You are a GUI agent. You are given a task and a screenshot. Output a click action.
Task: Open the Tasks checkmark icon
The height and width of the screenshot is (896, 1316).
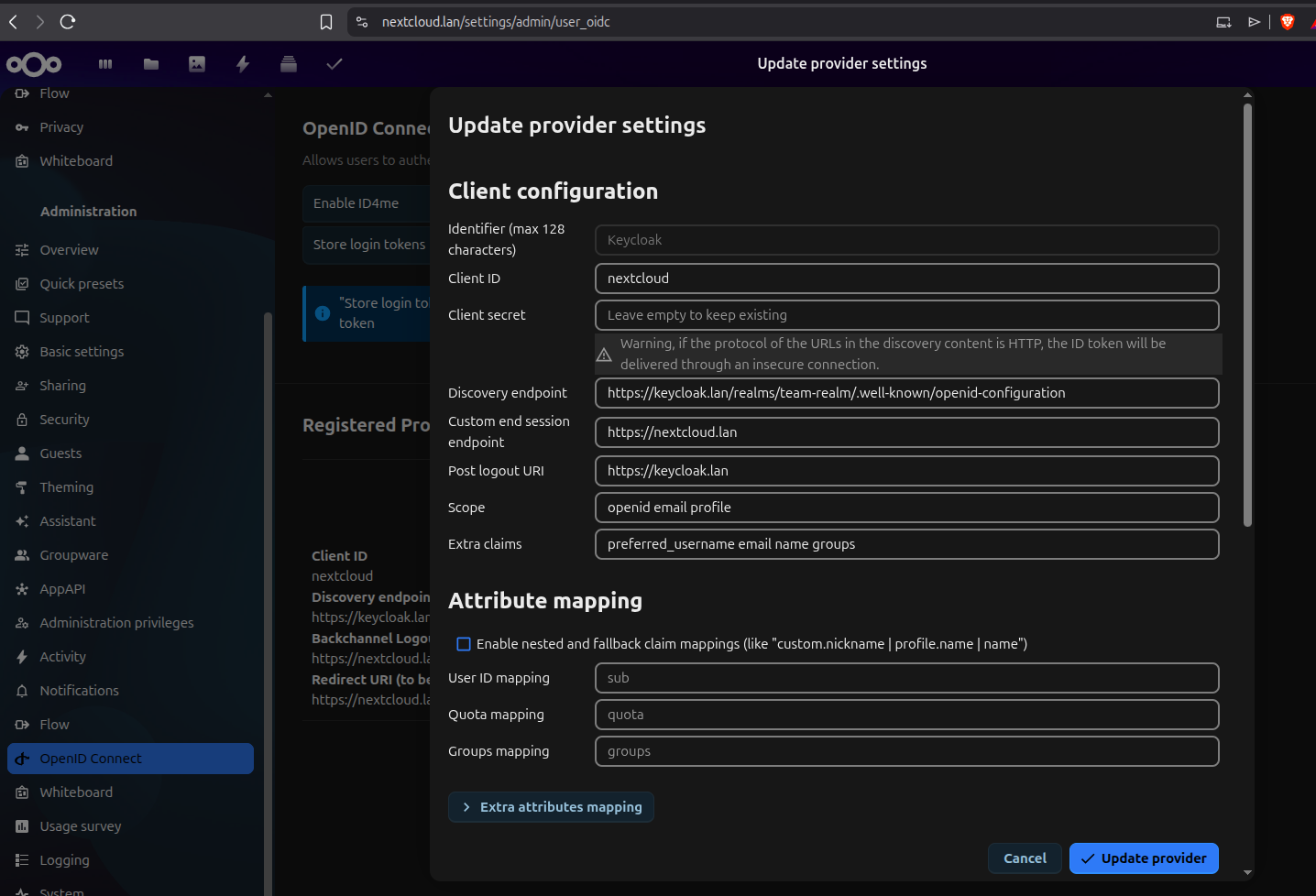[334, 64]
